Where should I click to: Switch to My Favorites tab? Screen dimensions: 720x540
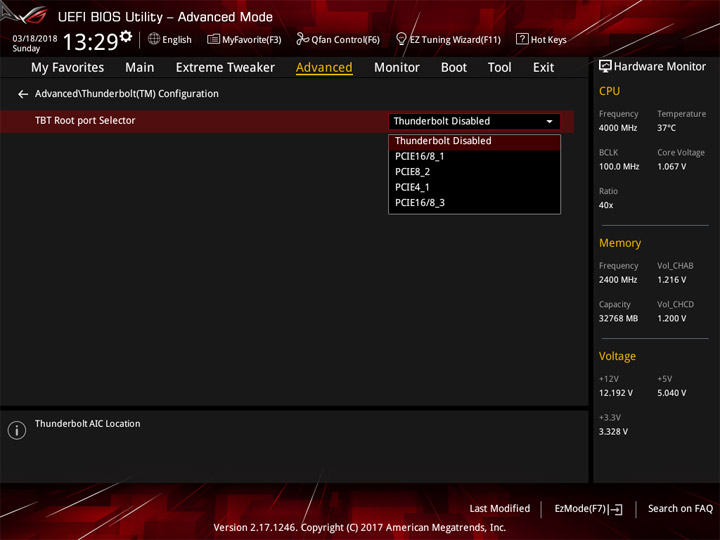pyautogui.click(x=68, y=68)
